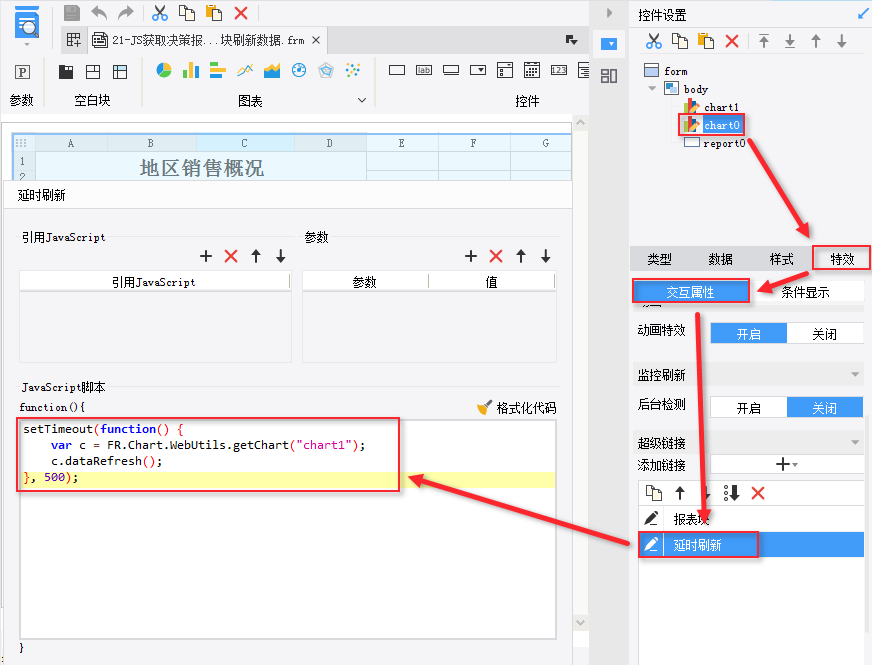Insert a gauge meter chart

(299, 70)
